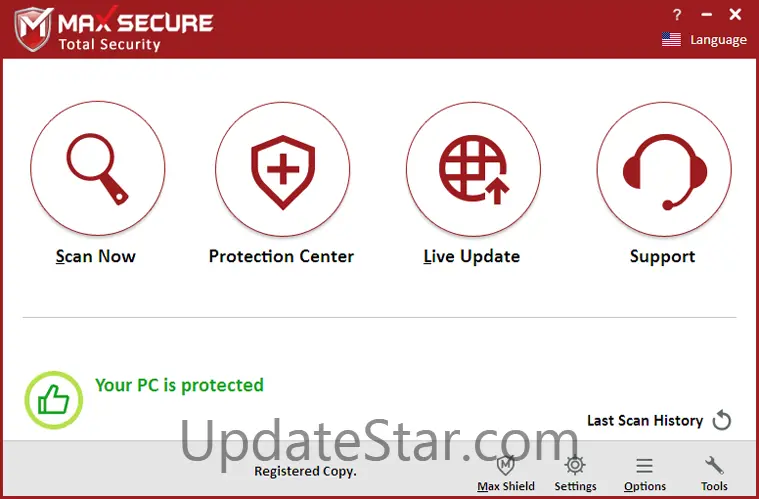This screenshot has height=499, width=759.
Task: Click the help question mark icon
Action: click(677, 15)
